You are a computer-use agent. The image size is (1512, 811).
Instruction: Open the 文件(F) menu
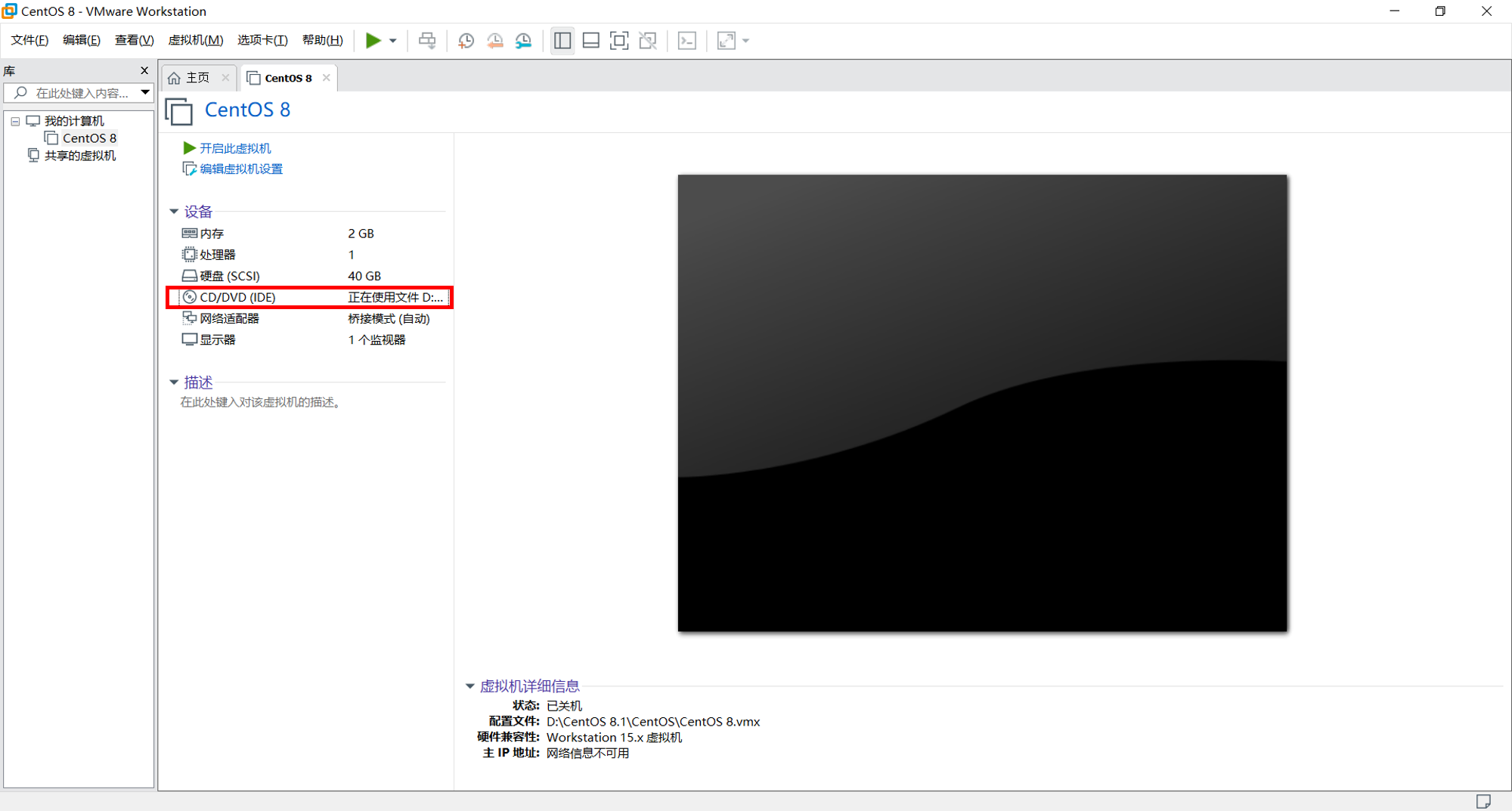(29, 40)
